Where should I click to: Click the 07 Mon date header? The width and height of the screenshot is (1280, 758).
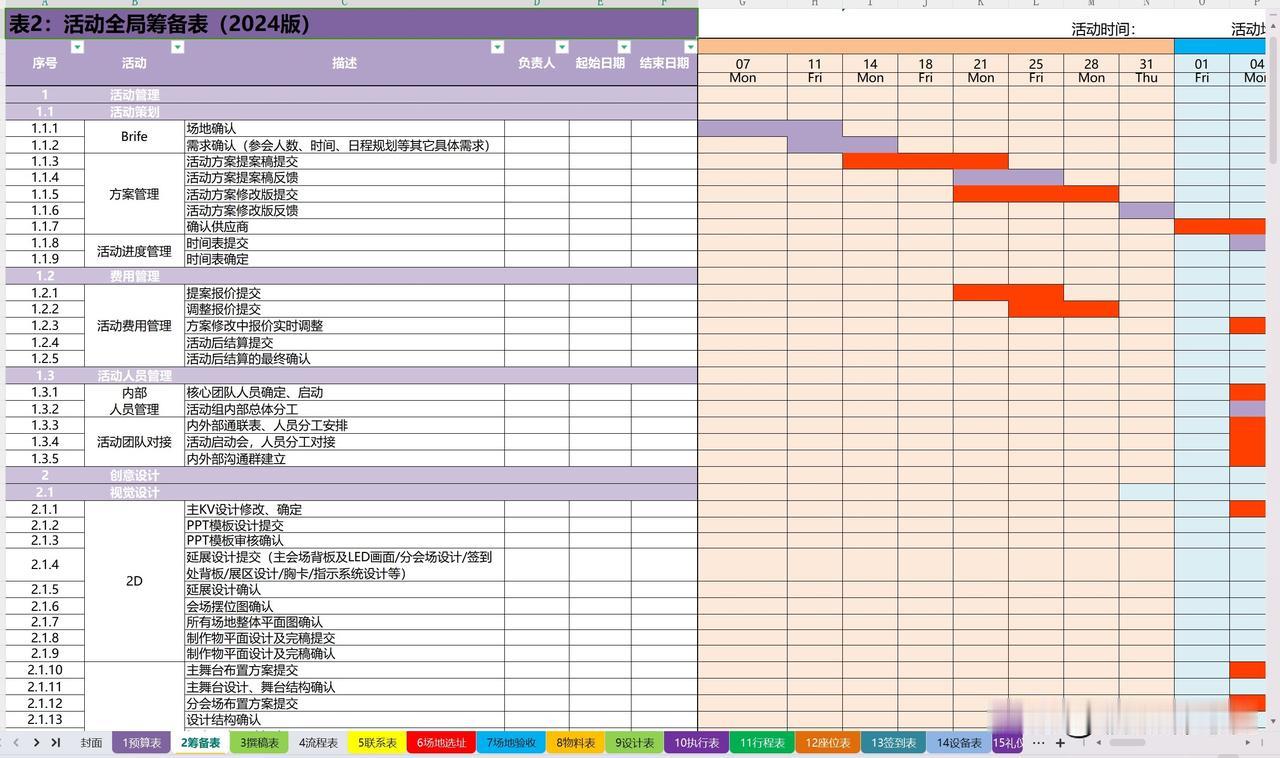click(x=742, y=70)
